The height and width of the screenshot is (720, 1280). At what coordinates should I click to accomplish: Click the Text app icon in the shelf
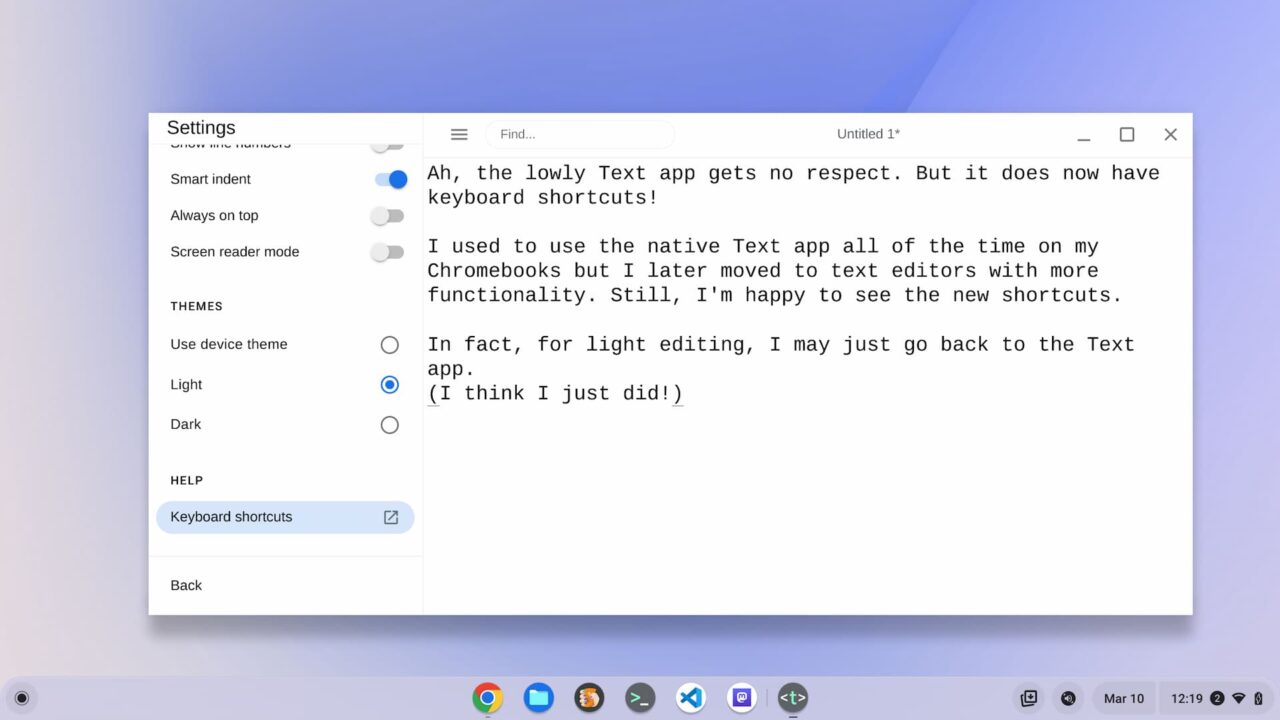pos(793,698)
